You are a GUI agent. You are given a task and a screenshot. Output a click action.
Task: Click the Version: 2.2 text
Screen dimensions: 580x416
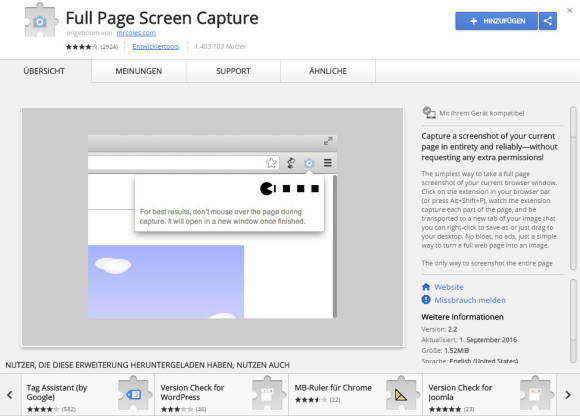click(439, 329)
